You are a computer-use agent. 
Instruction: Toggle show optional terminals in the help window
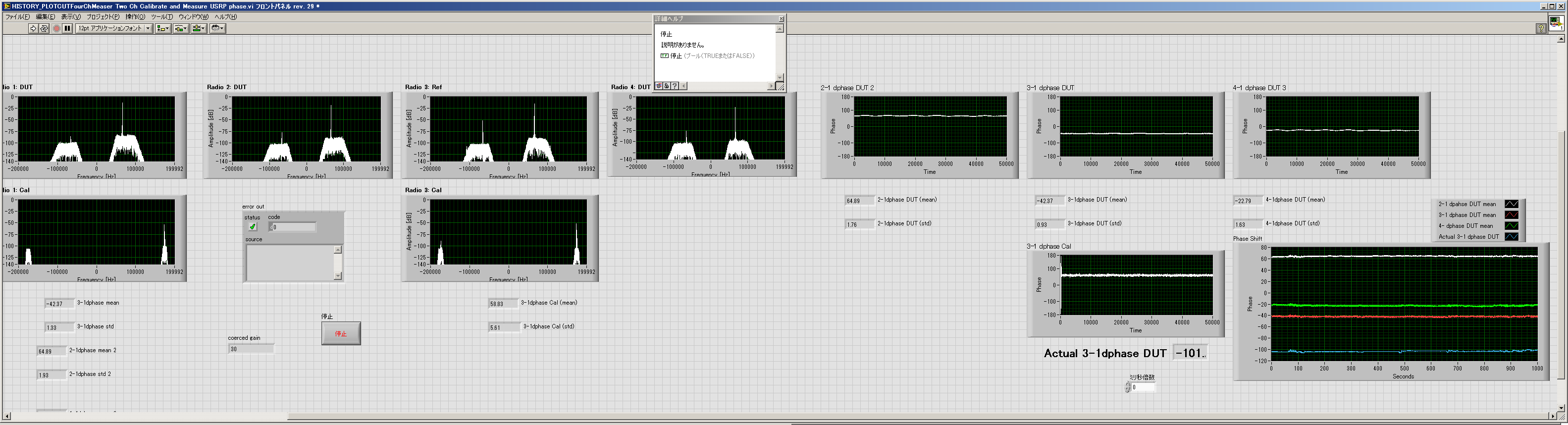[x=659, y=86]
